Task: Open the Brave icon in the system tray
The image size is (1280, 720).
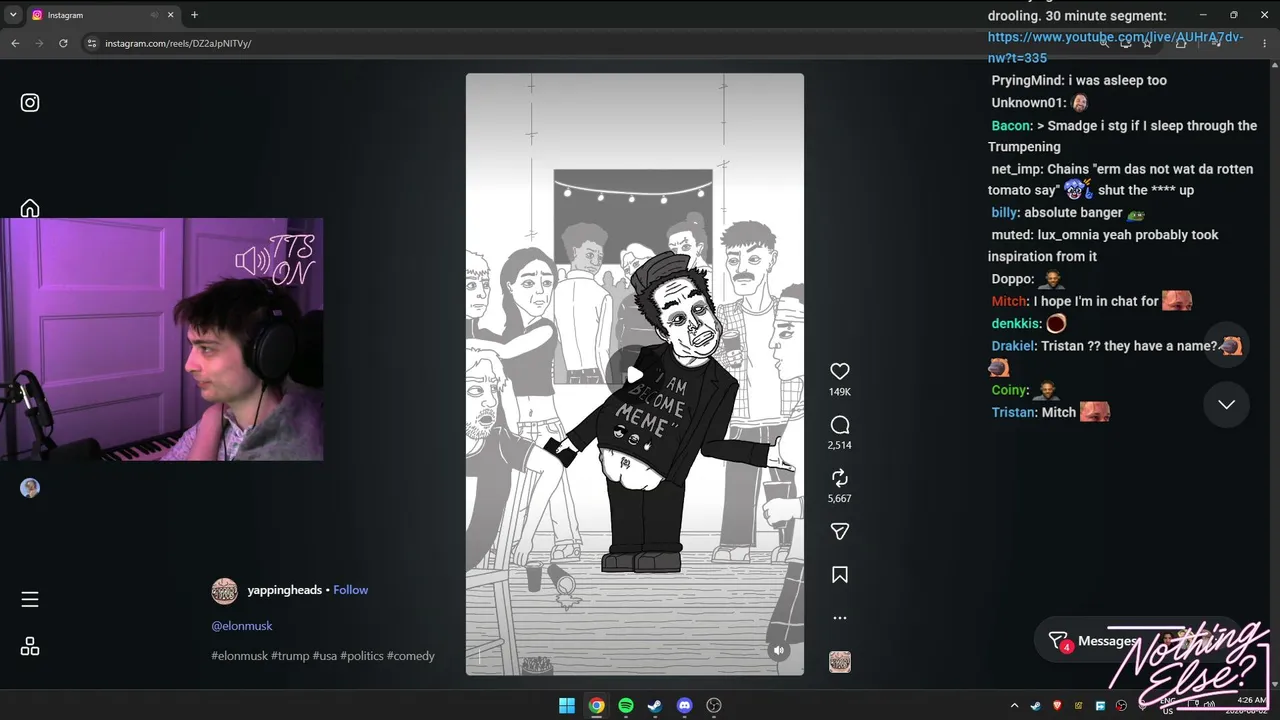Action: pyautogui.click(x=1058, y=706)
